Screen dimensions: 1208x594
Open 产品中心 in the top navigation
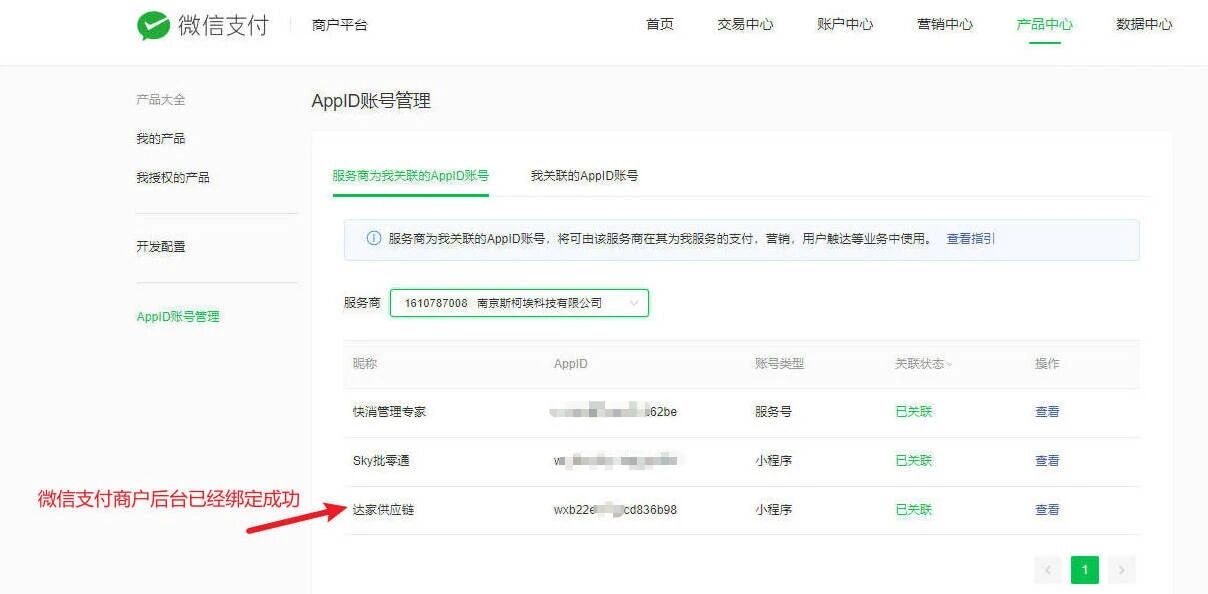[x=1045, y=24]
